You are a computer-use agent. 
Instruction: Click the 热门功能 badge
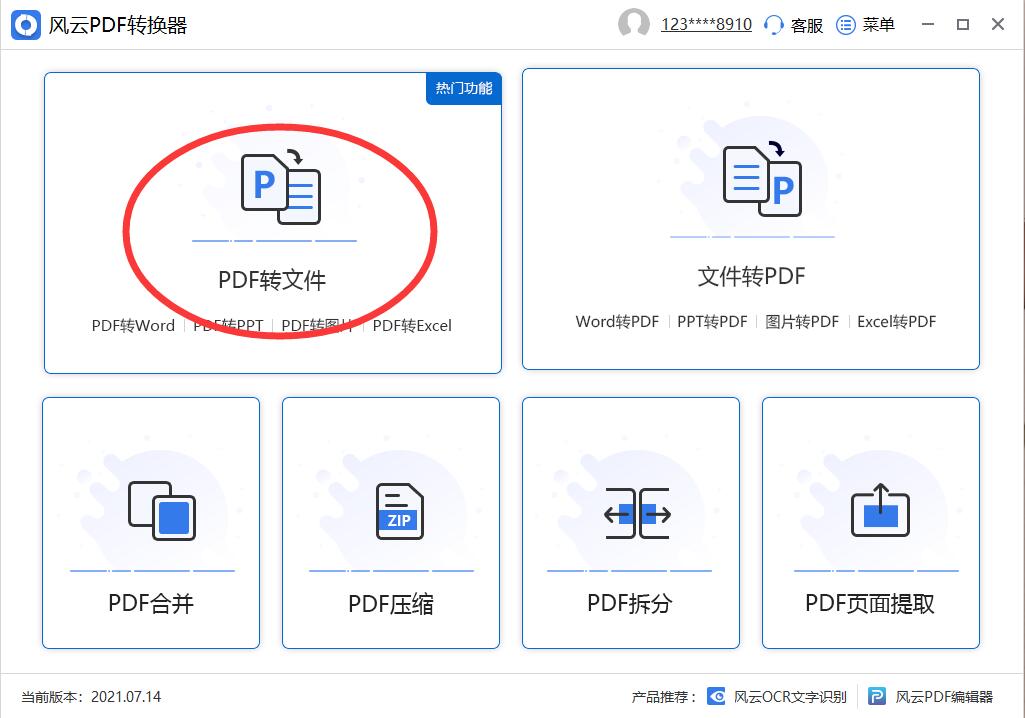[x=464, y=88]
